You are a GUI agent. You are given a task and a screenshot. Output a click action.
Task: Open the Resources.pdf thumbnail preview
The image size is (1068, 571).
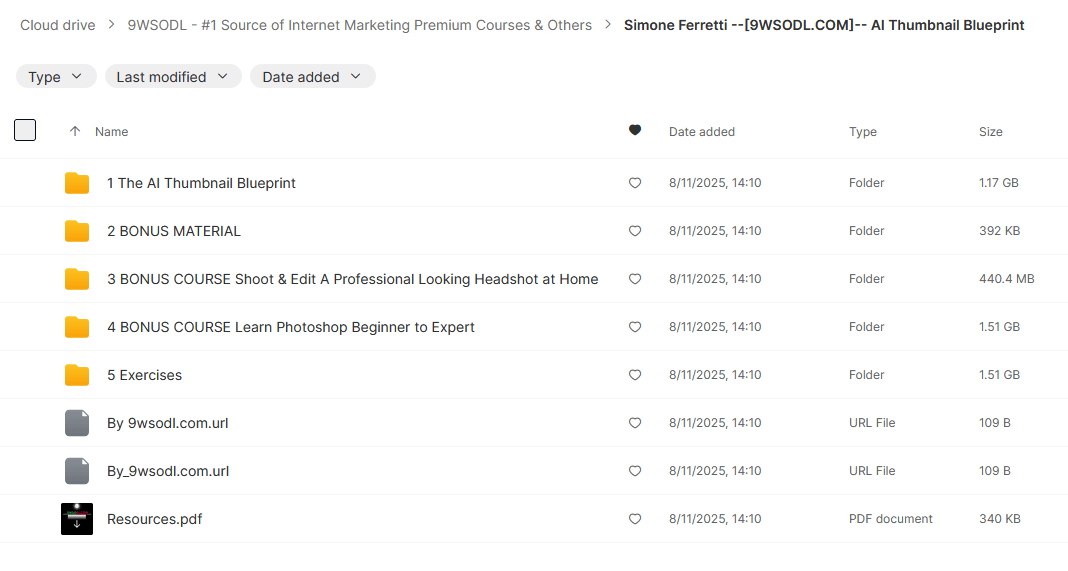pos(77,519)
